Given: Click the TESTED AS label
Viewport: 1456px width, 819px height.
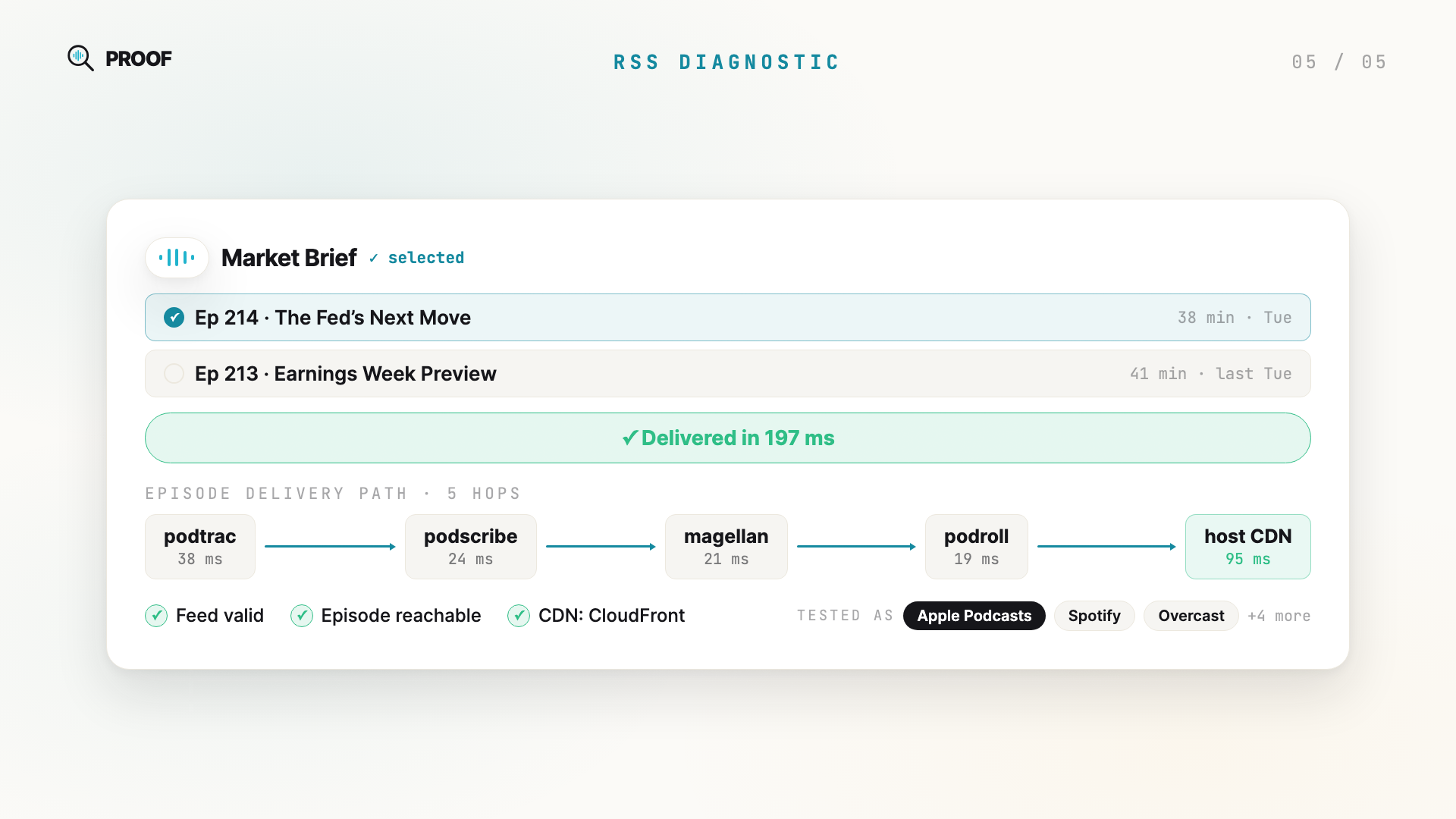Looking at the screenshot, I should (846, 616).
